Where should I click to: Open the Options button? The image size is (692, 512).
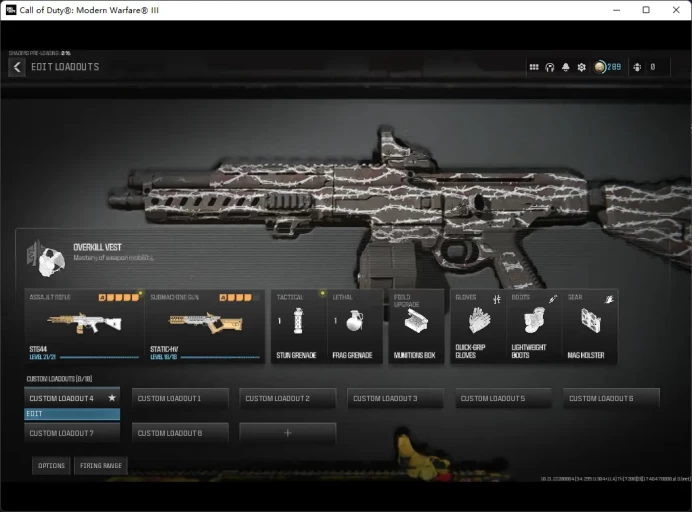[51, 466]
